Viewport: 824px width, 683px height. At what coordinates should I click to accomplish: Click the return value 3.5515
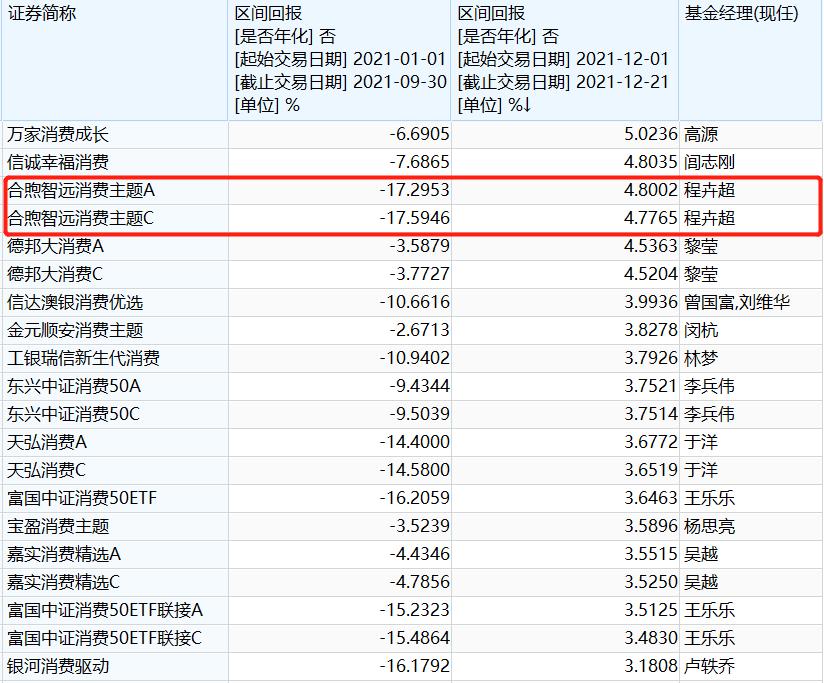(651, 554)
